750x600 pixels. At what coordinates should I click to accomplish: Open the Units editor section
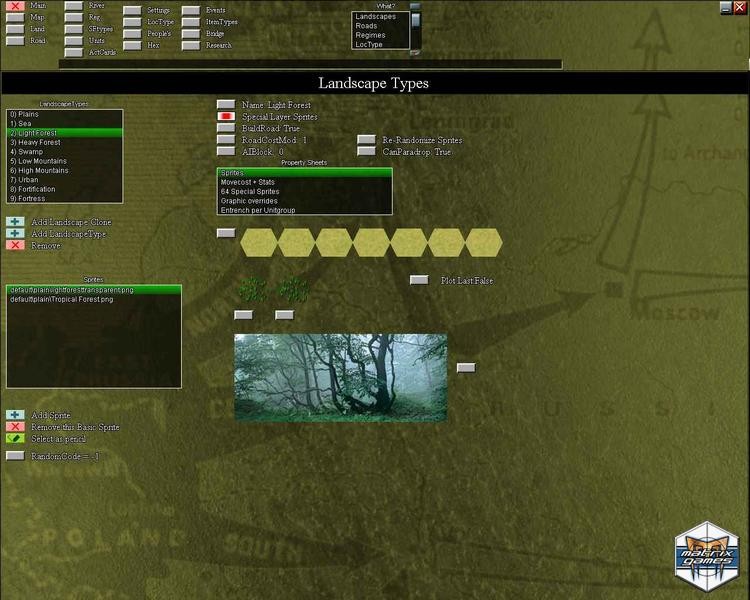coord(73,41)
